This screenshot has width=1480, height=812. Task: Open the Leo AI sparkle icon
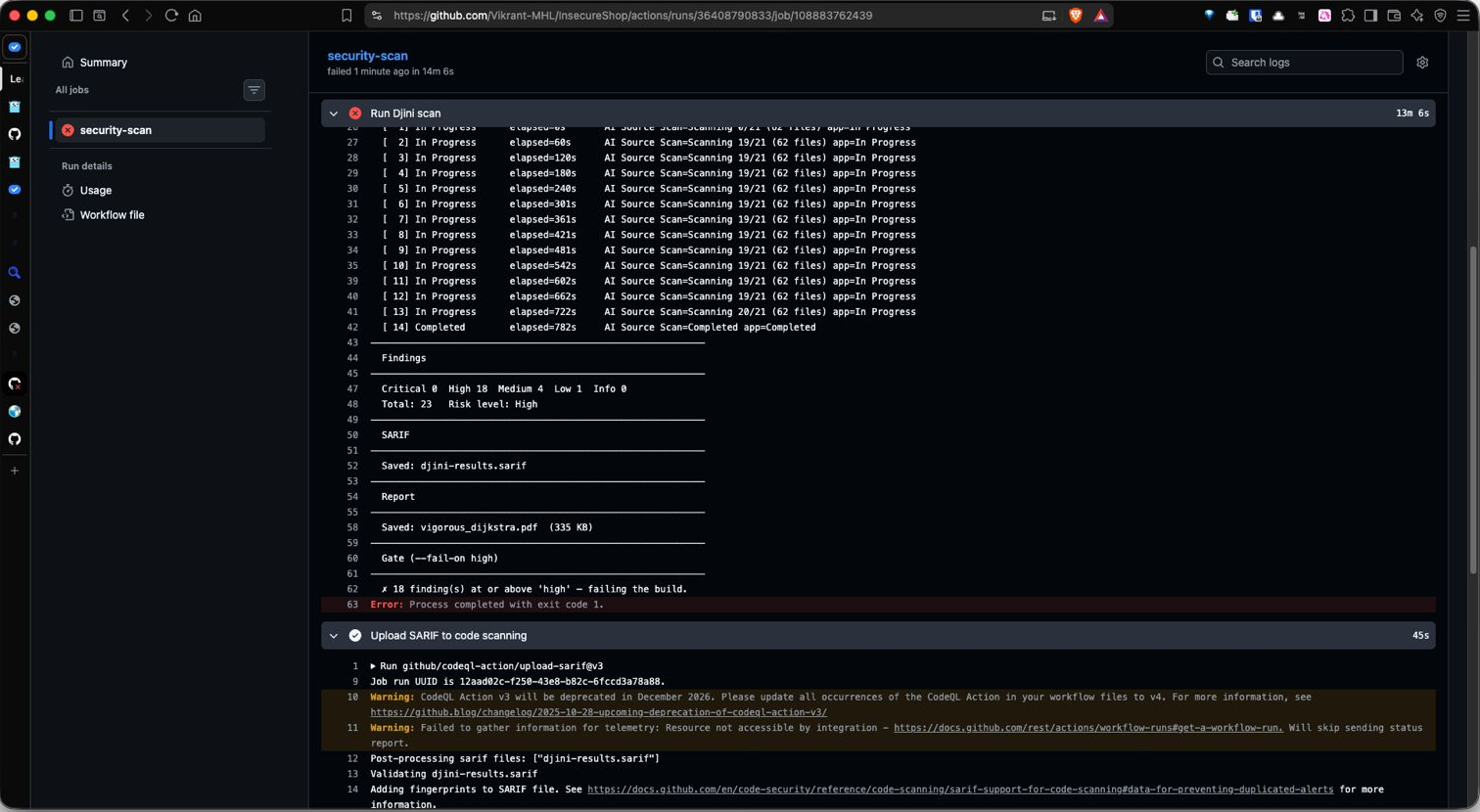click(1416, 16)
